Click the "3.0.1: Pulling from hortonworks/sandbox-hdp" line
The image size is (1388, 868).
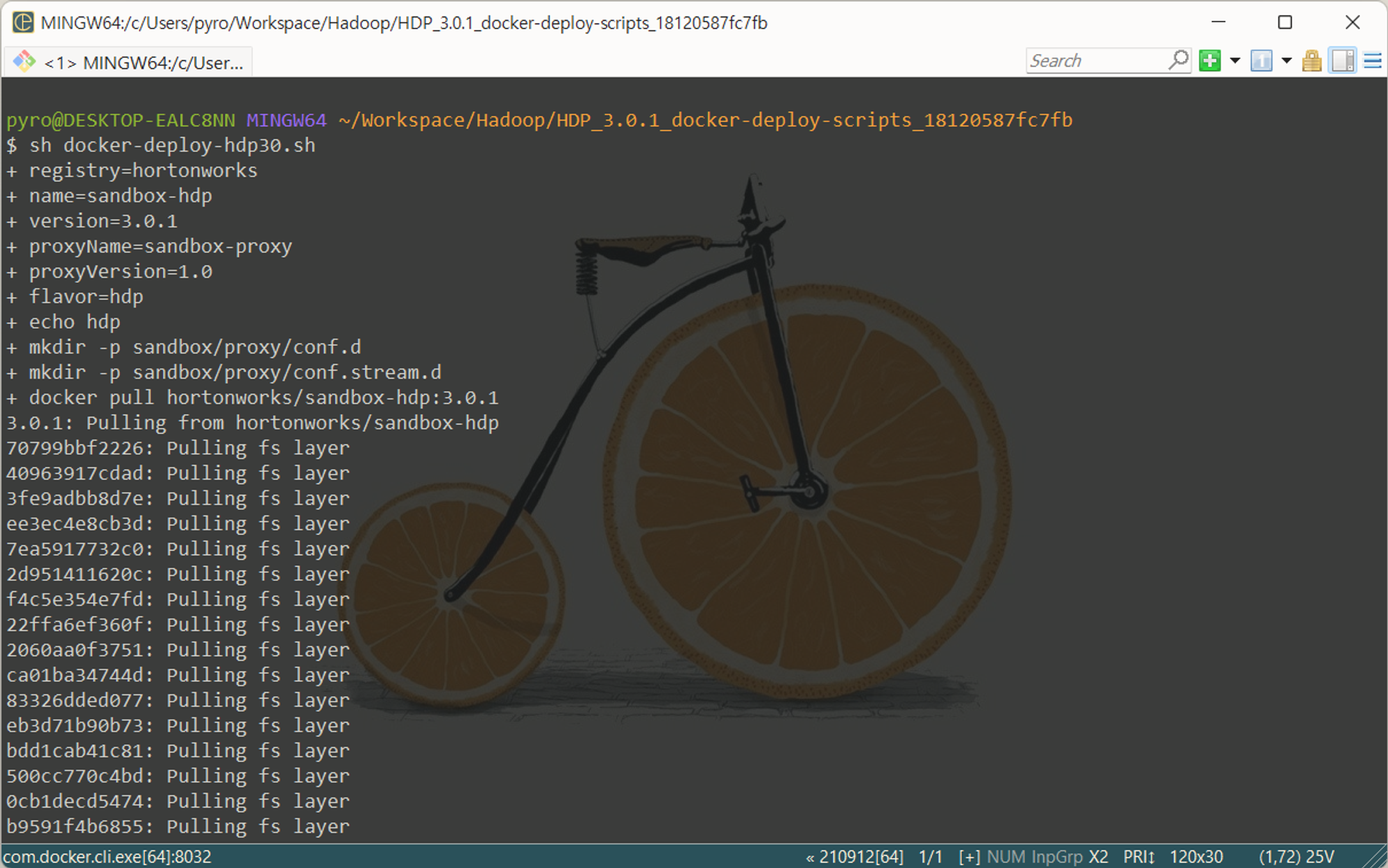click(x=253, y=423)
